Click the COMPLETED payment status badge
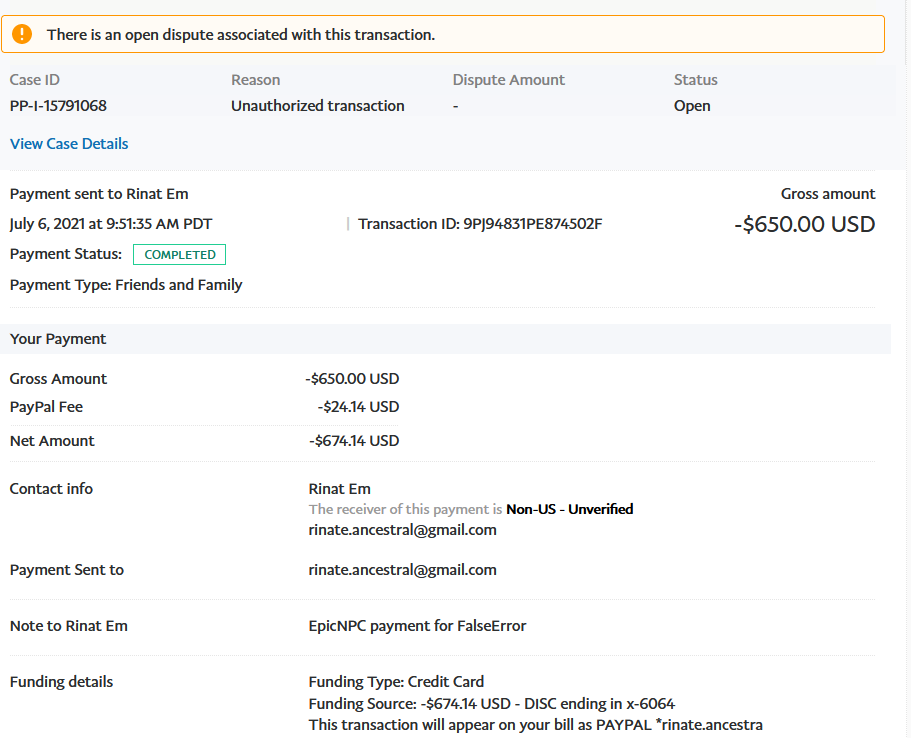The image size is (911, 738). [180, 255]
